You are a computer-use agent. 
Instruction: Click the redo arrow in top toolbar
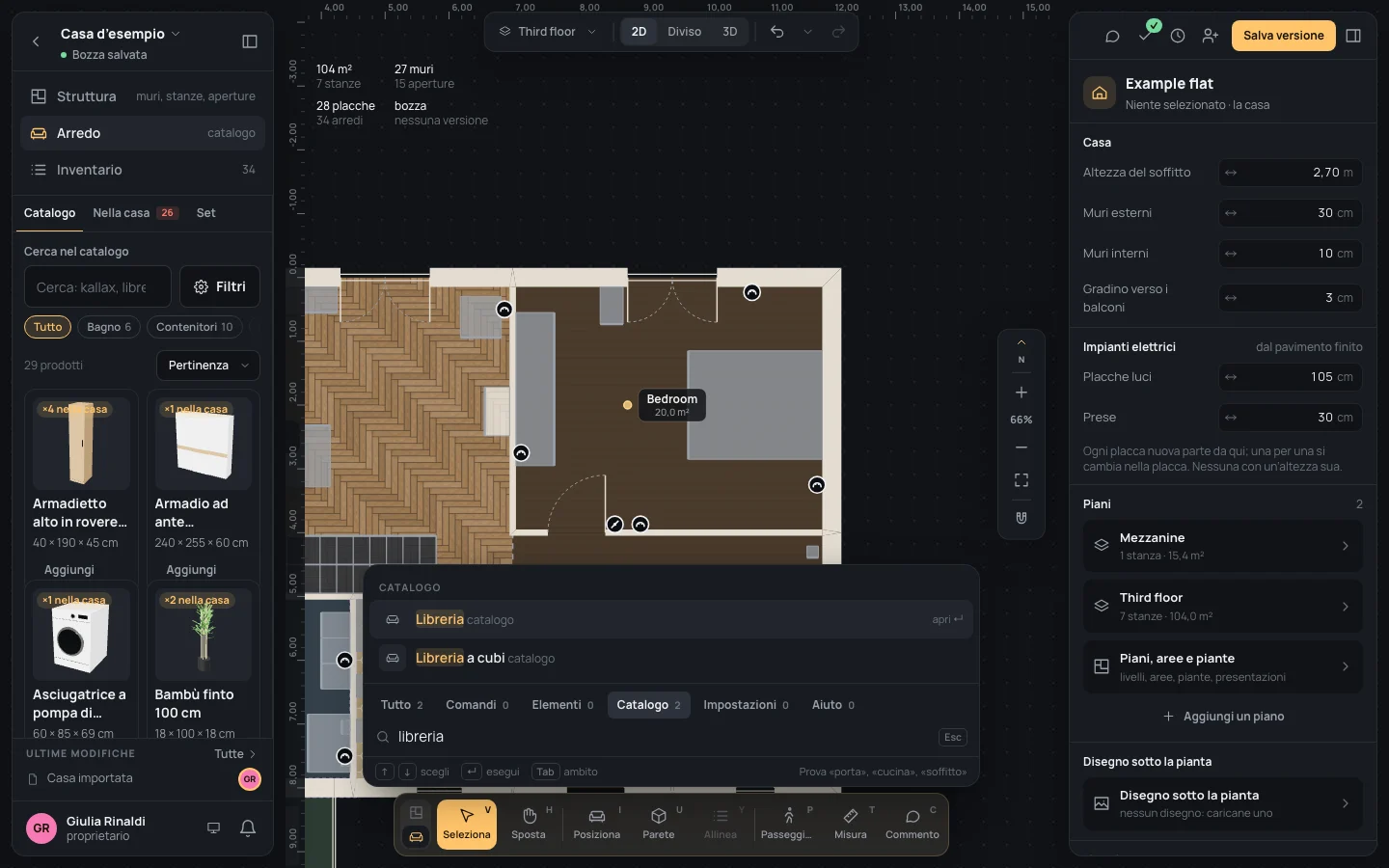pyautogui.click(x=838, y=32)
